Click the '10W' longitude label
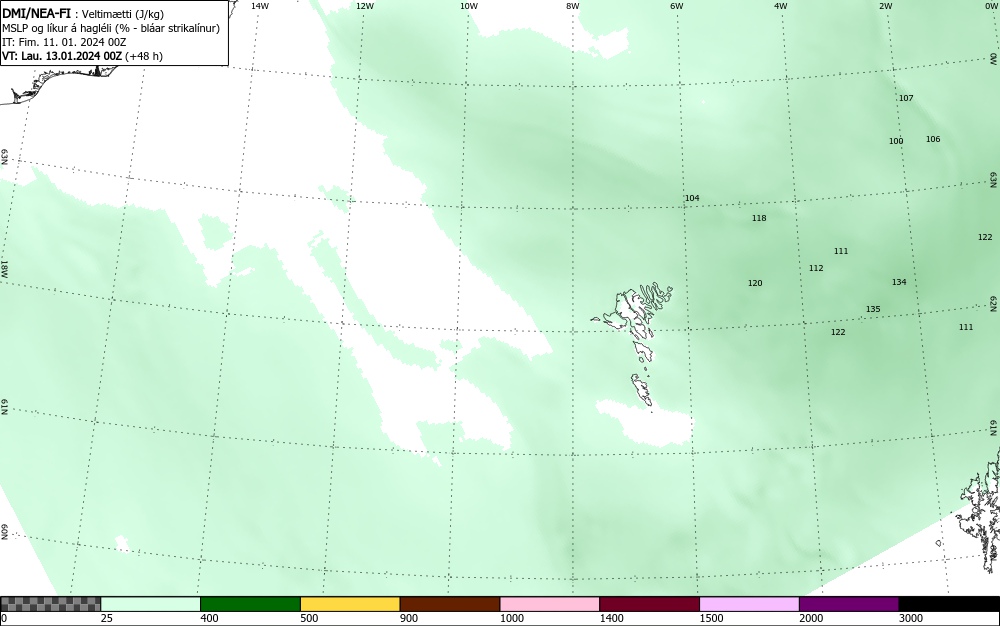Image resolution: width=1000 pixels, height=626 pixels. coord(469,6)
